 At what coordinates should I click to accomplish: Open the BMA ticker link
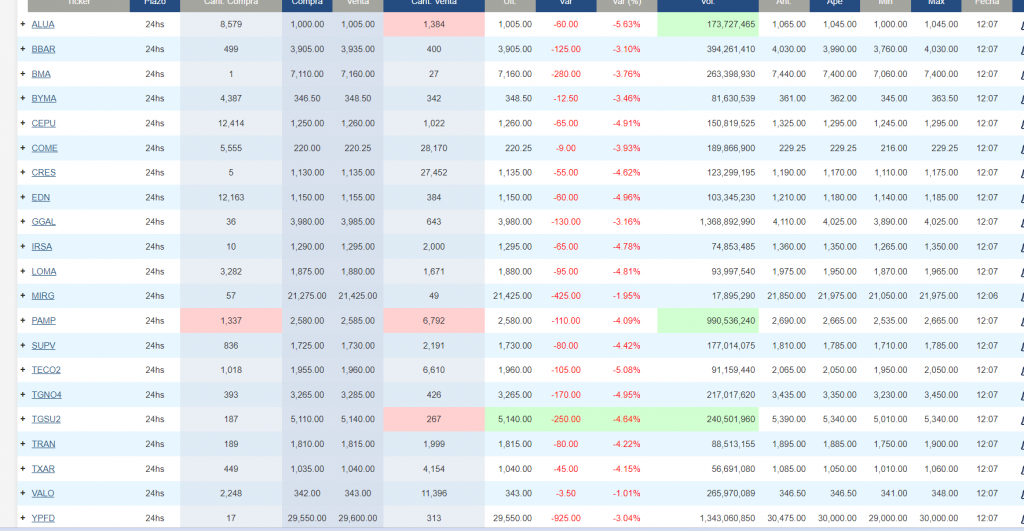pos(41,73)
